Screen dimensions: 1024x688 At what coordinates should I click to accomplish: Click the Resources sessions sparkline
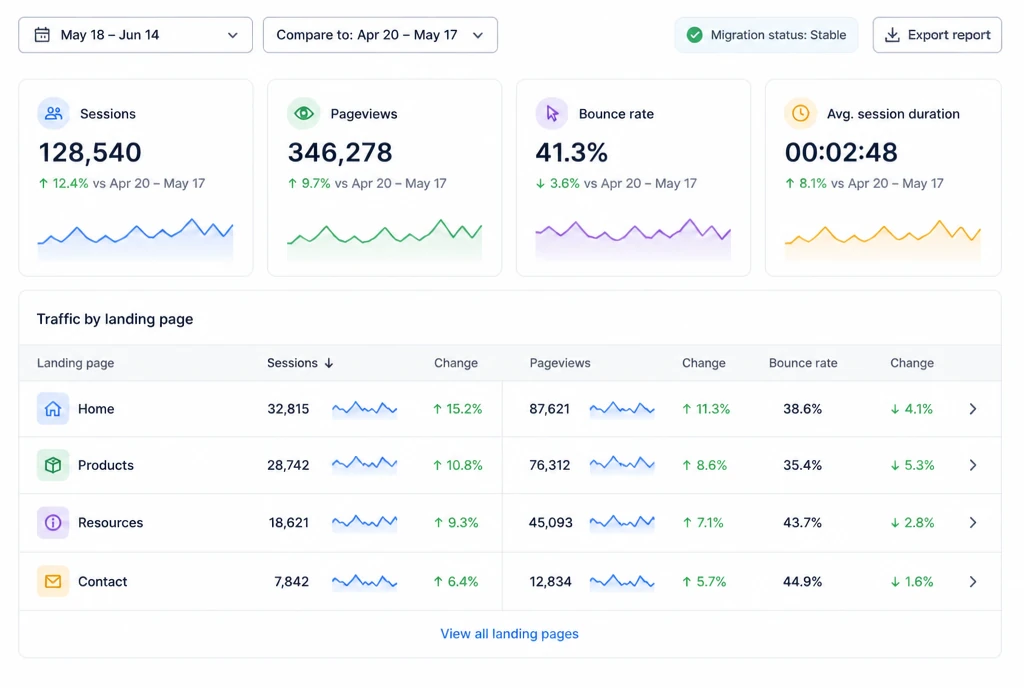364,522
